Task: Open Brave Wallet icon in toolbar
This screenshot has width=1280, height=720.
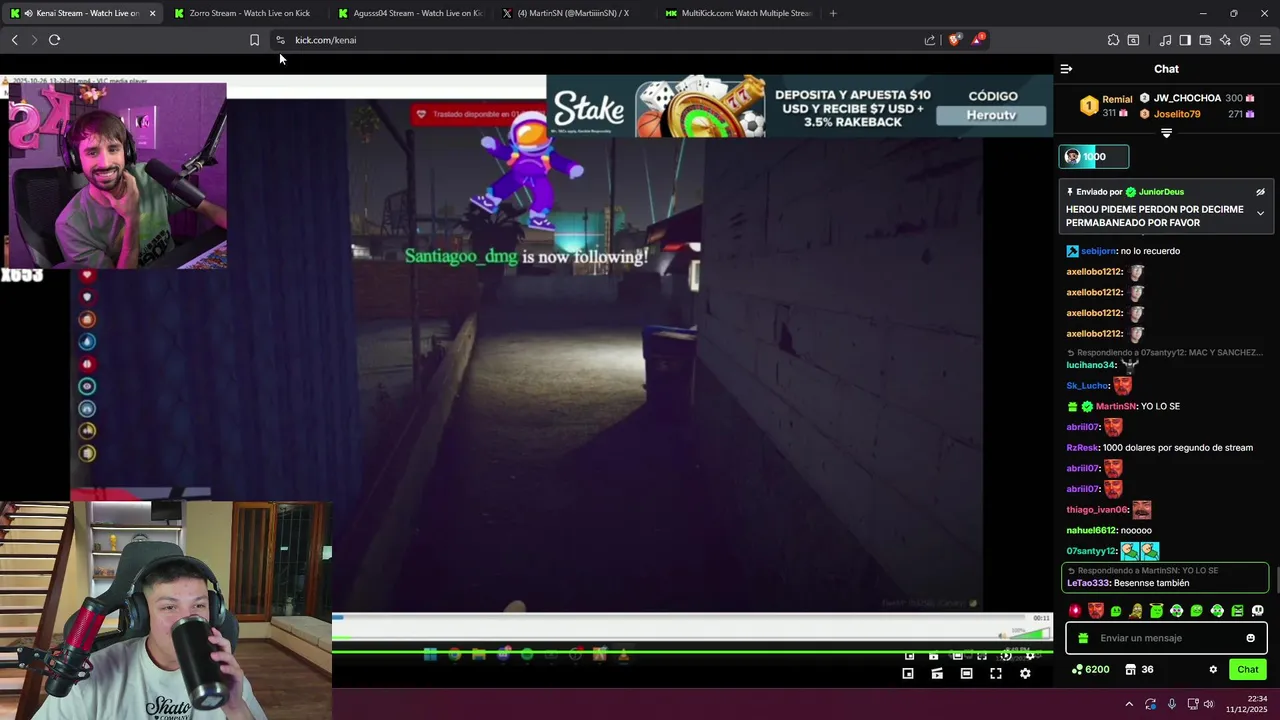Action: 1205,40
